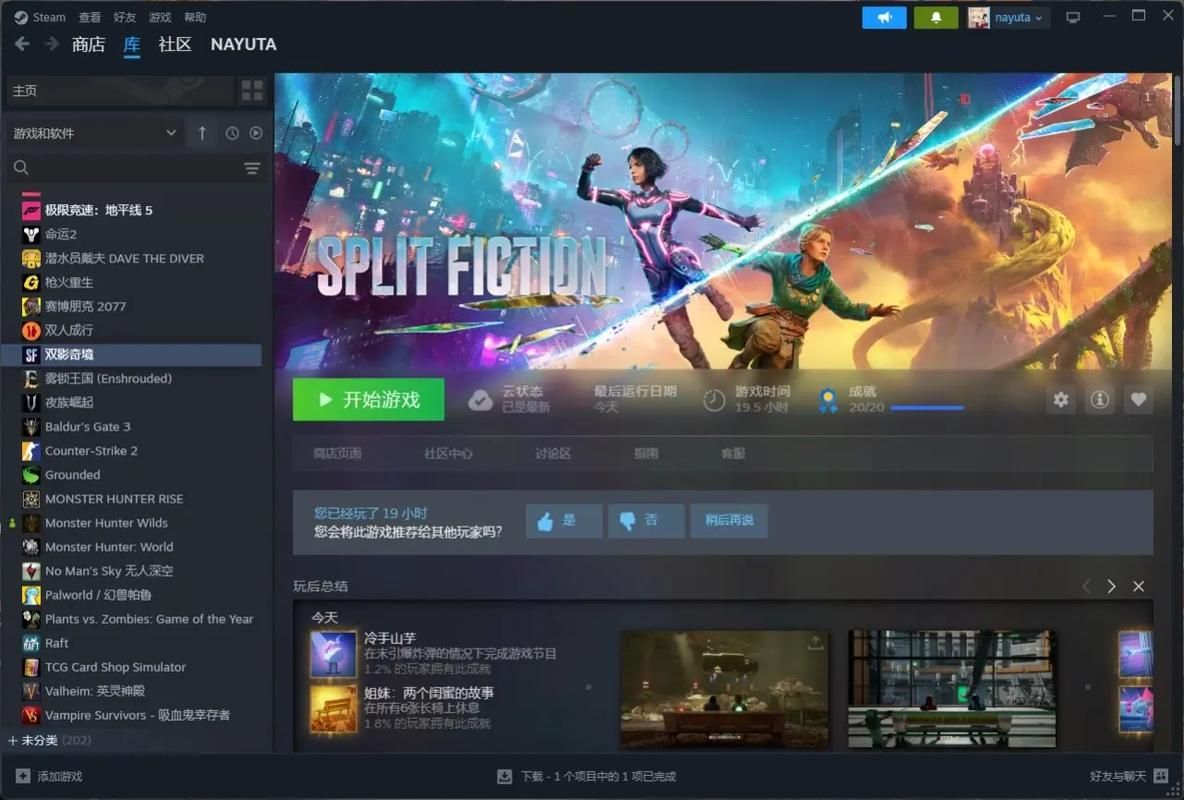Open the notifications bell
The width and height of the screenshot is (1184, 800).
[x=936, y=17]
